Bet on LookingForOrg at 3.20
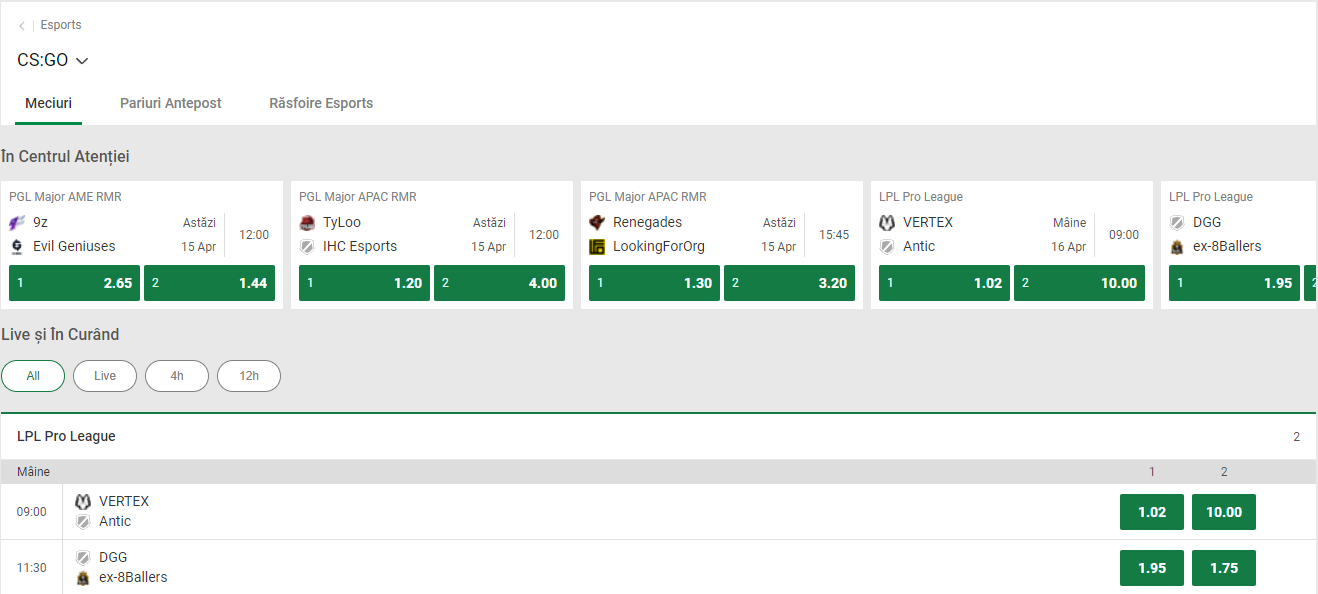Image resolution: width=1318 pixels, height=594 pixels. [790, 283]
